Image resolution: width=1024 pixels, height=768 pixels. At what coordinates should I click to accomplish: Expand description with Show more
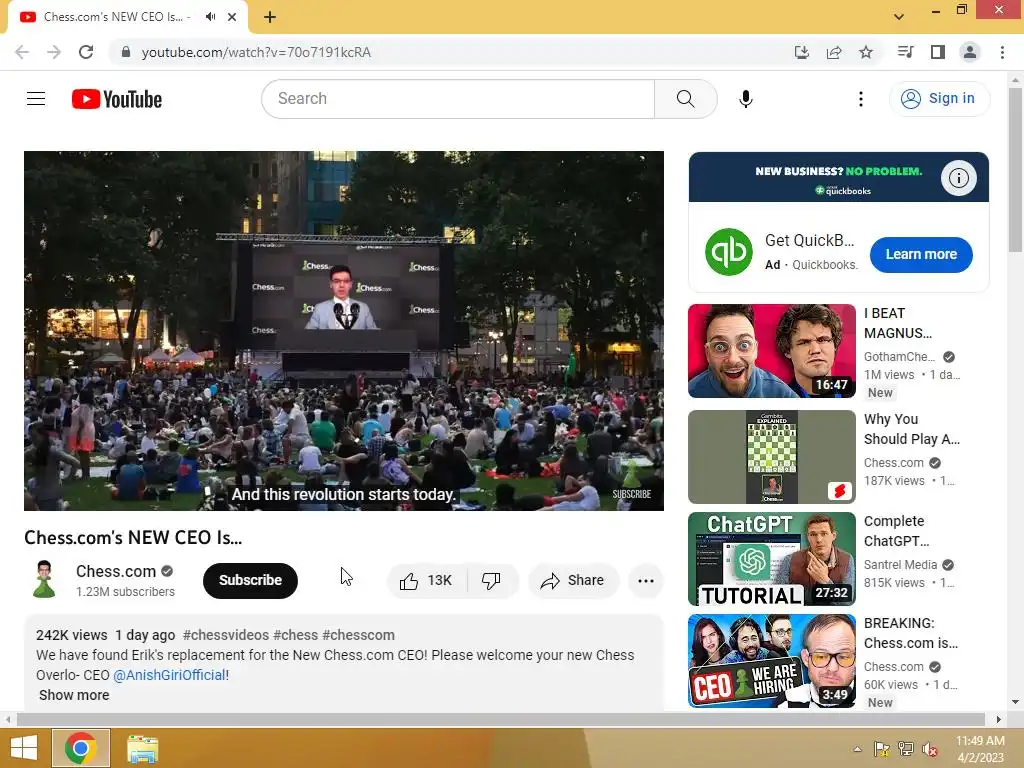(x=74, y=695)
